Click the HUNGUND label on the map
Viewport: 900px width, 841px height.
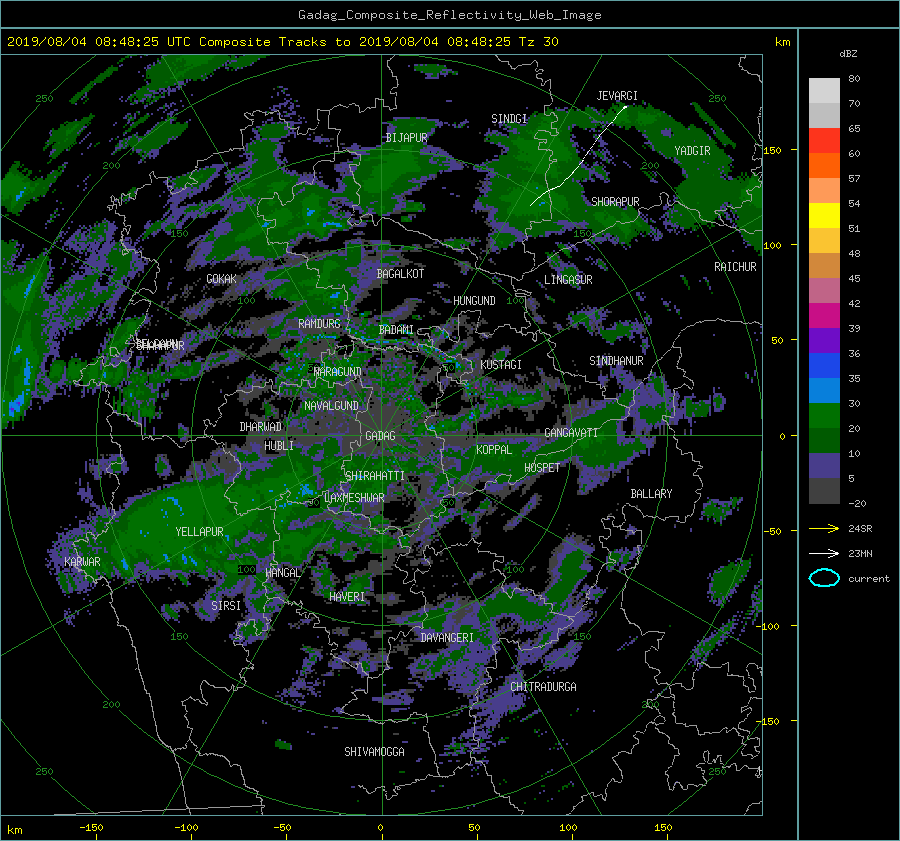[x=474, y=301]
